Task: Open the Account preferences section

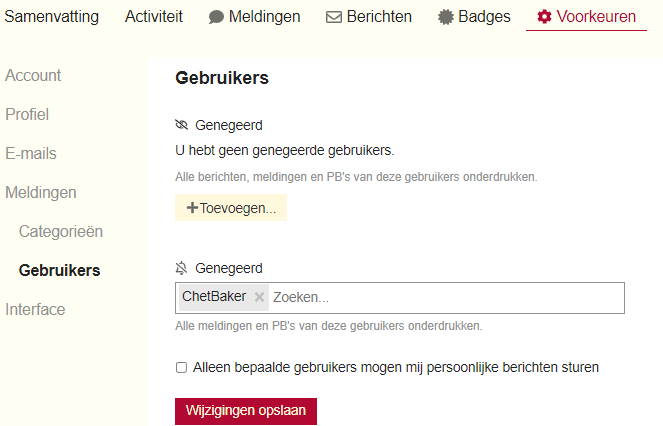Action: pyautogui.click(x=33, y=76)
